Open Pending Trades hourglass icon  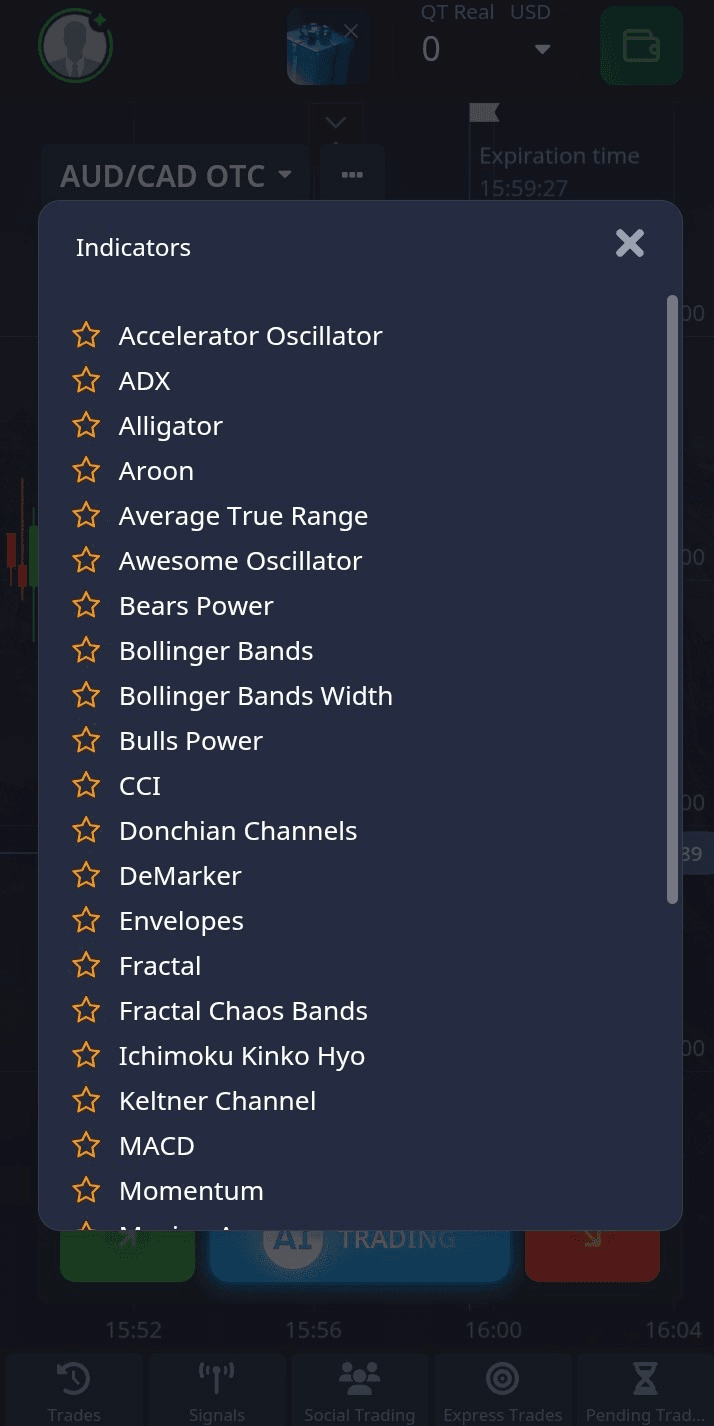point(645,1388)
